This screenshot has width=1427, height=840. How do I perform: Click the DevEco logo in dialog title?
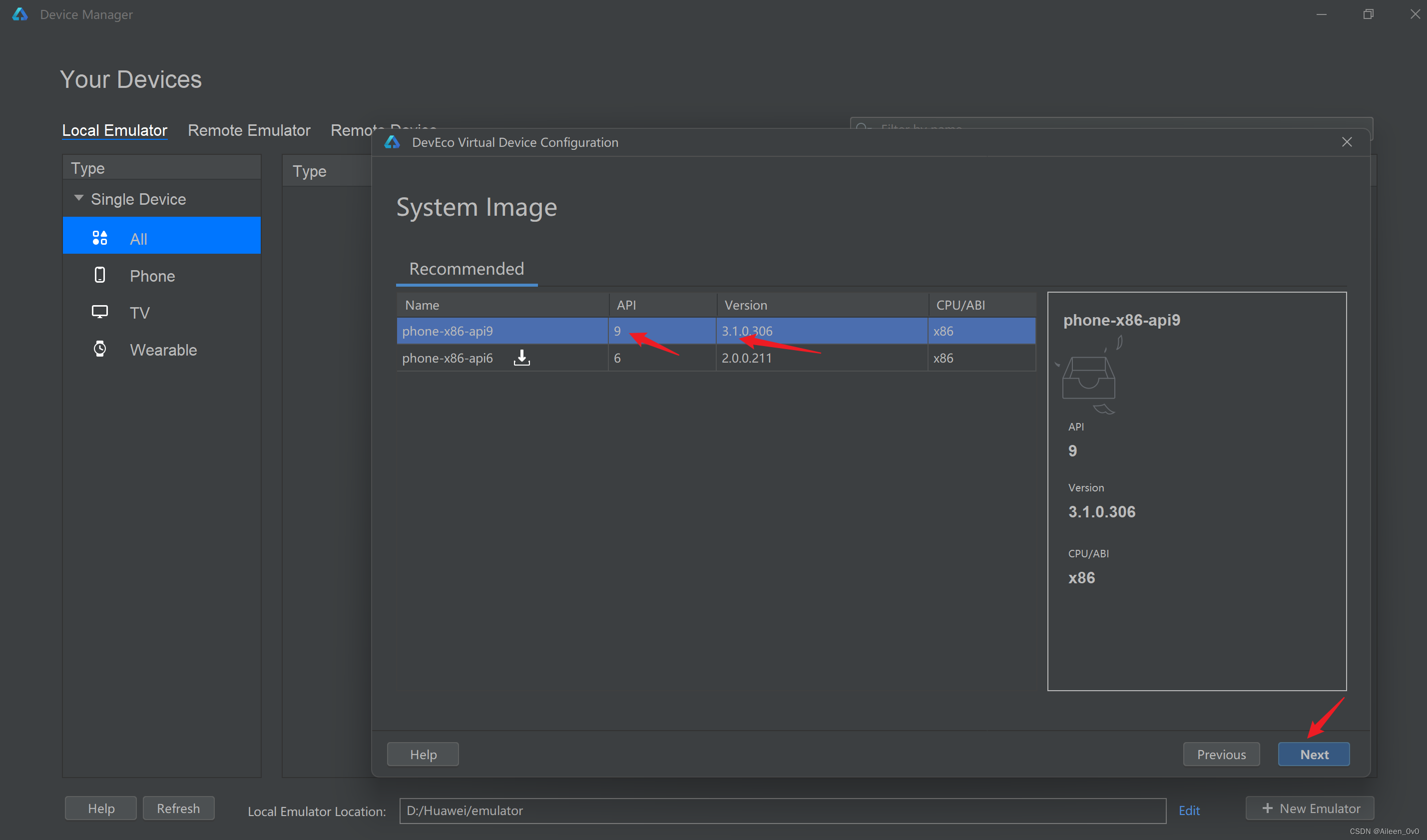point(392,142)
